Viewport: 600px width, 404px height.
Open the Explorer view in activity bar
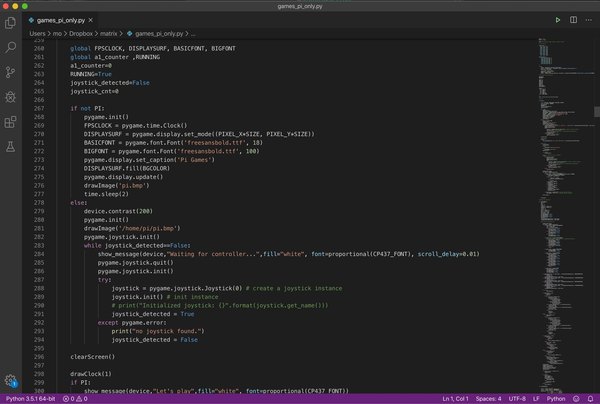click(10, 23)
